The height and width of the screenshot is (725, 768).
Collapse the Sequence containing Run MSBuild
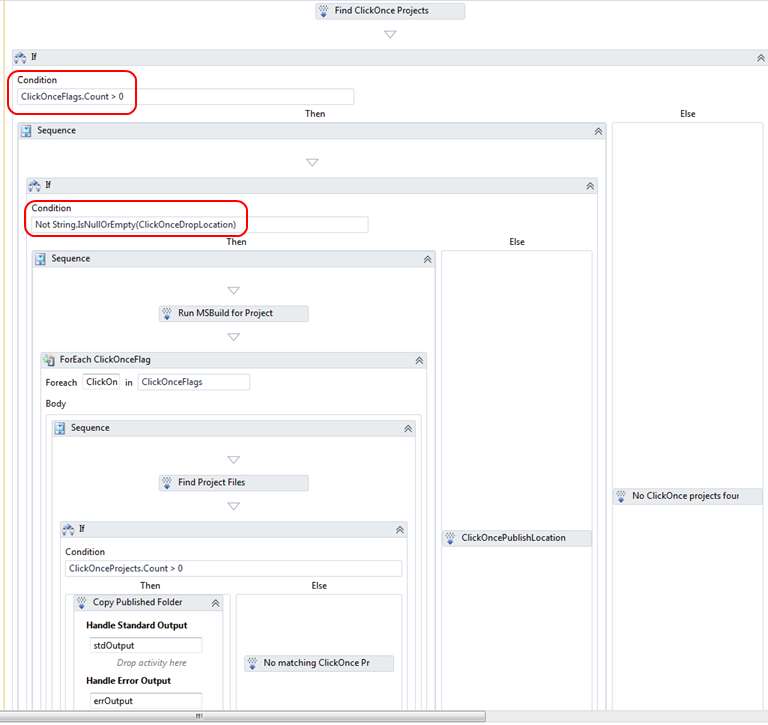(427, 259)
